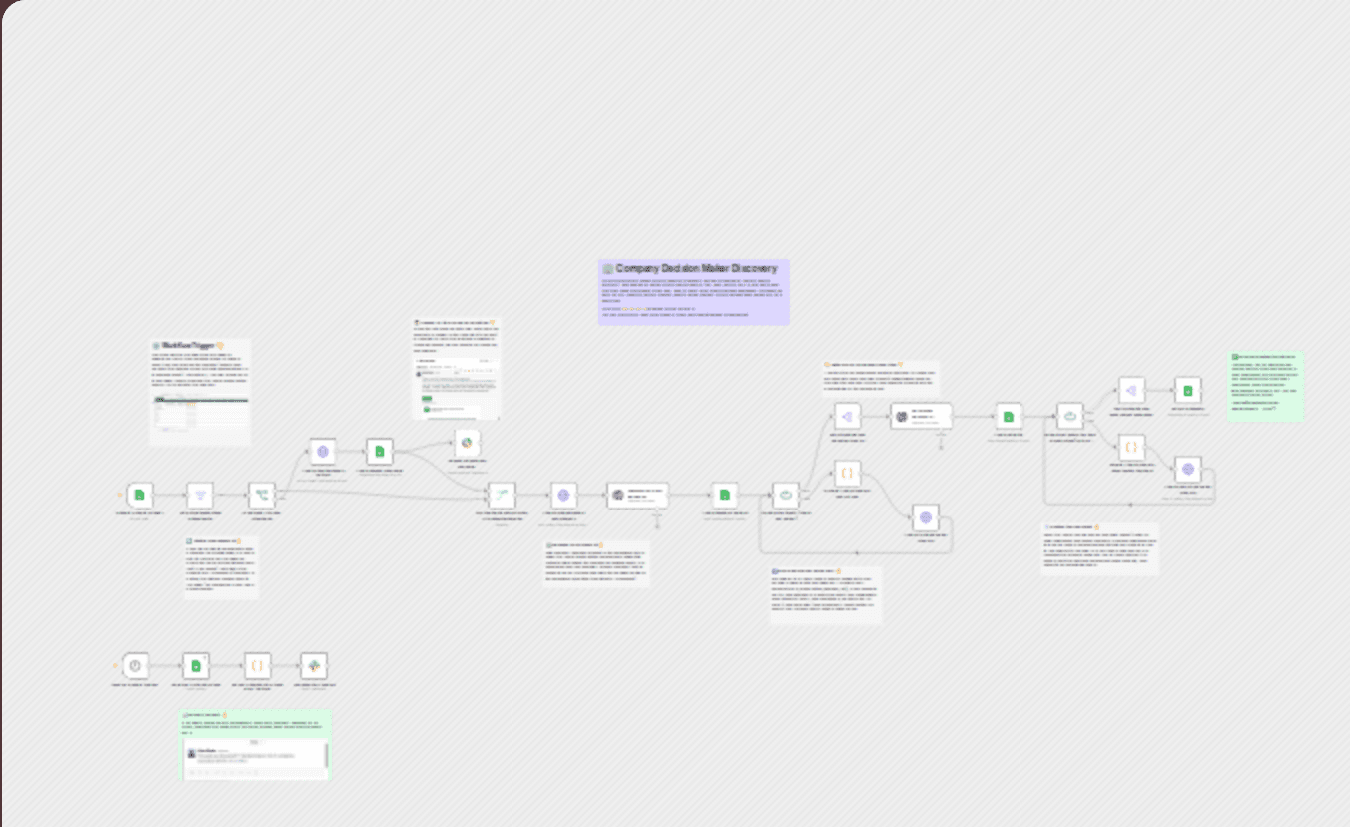Select the second loop node near the right side
The height and width of the screenshot is (827, 1350).
[1070, 417]
